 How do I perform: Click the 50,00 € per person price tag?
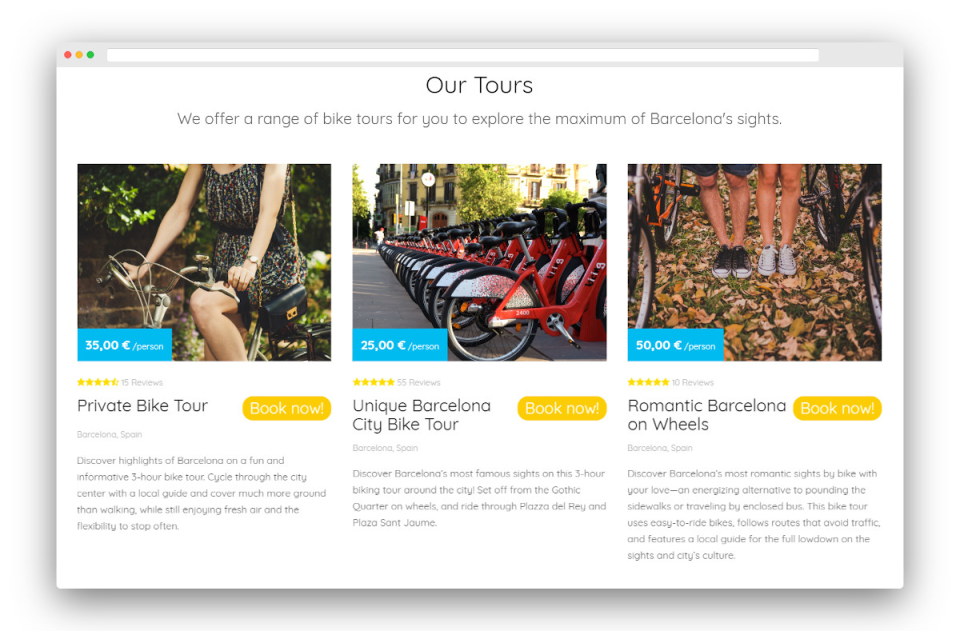tap(675, 345)
